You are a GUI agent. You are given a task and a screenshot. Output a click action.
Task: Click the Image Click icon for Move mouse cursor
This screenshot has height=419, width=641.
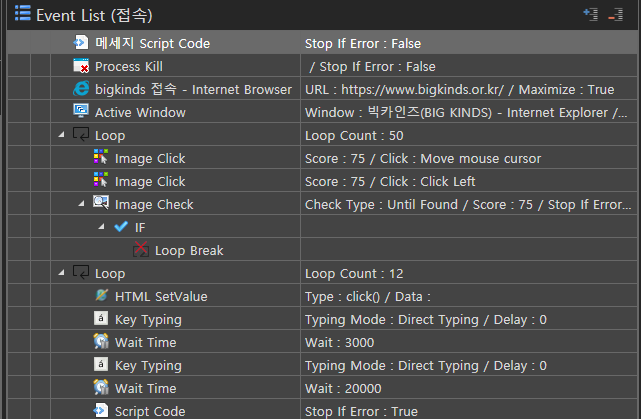[101, 157]
